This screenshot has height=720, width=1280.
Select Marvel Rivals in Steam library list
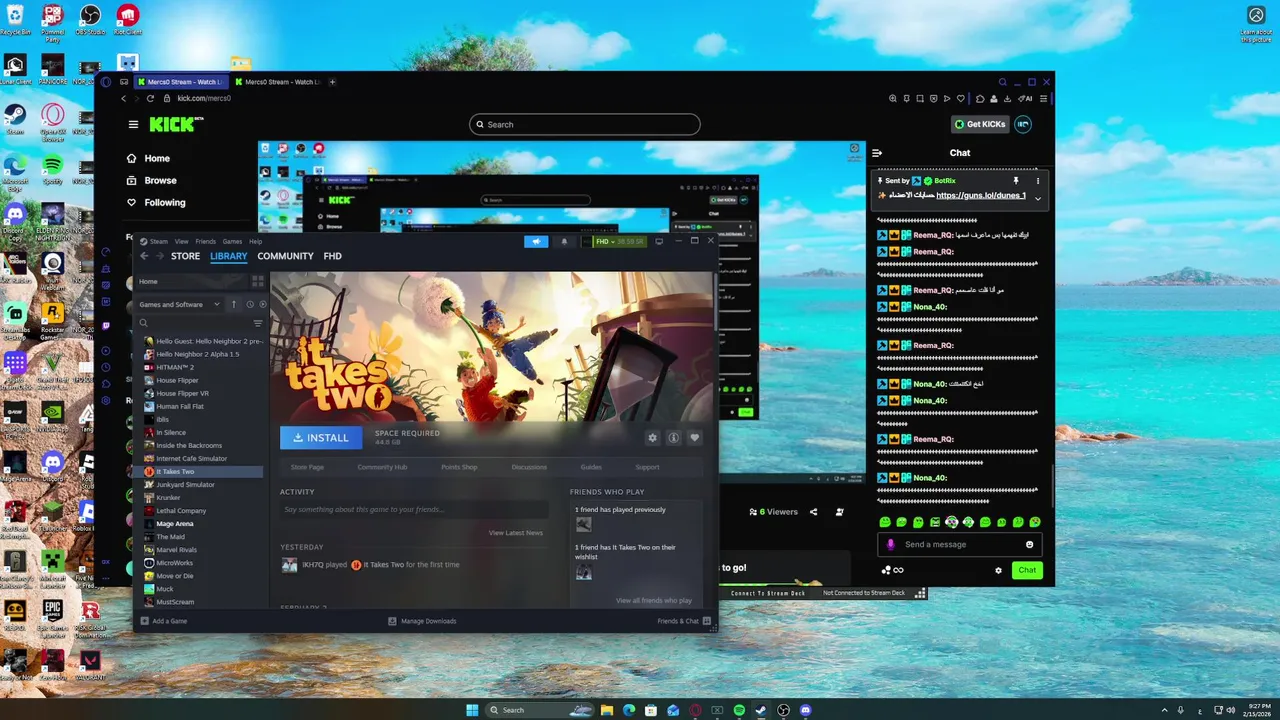coord(176,549)
